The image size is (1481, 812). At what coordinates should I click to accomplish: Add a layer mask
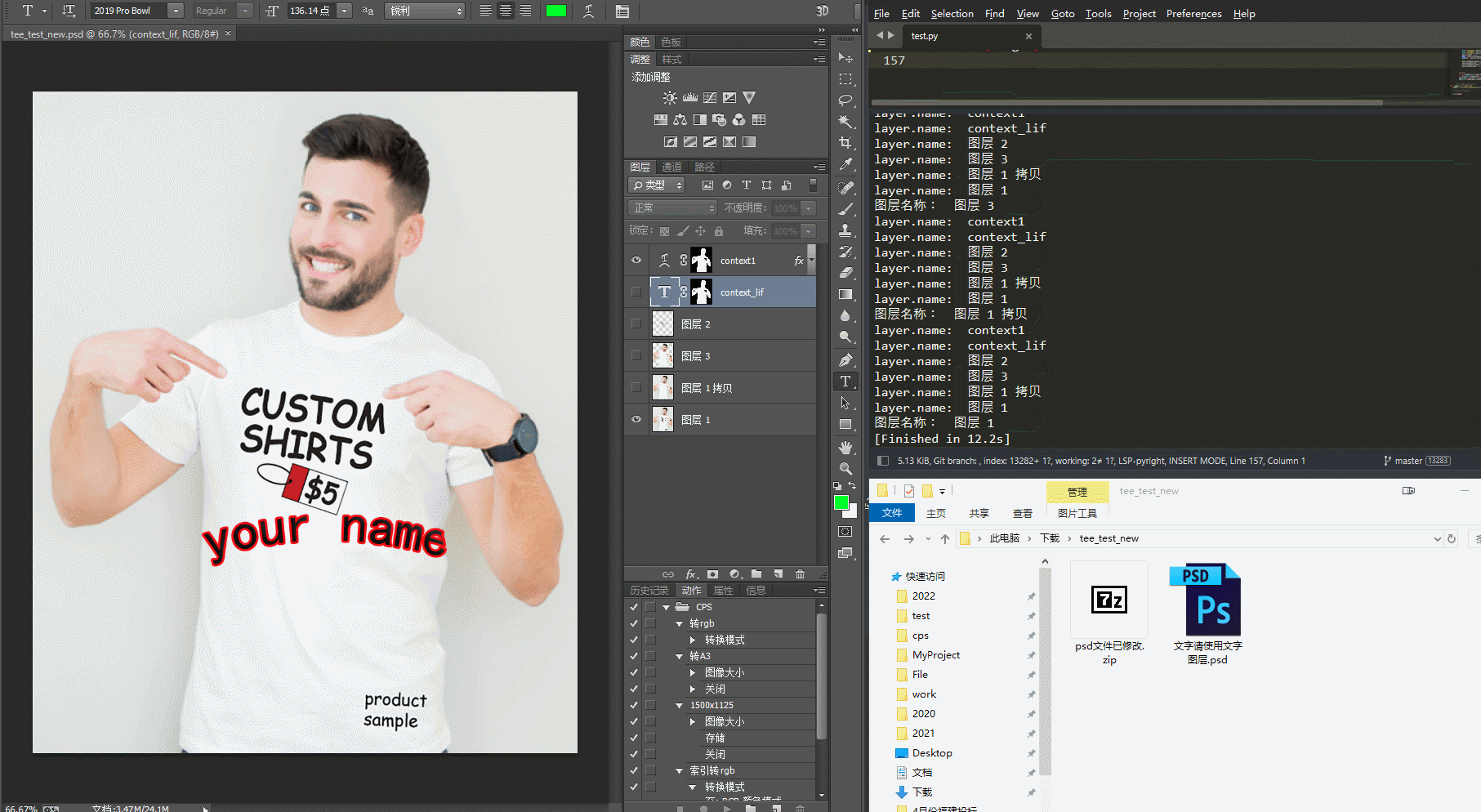click(x=713, y=574)
